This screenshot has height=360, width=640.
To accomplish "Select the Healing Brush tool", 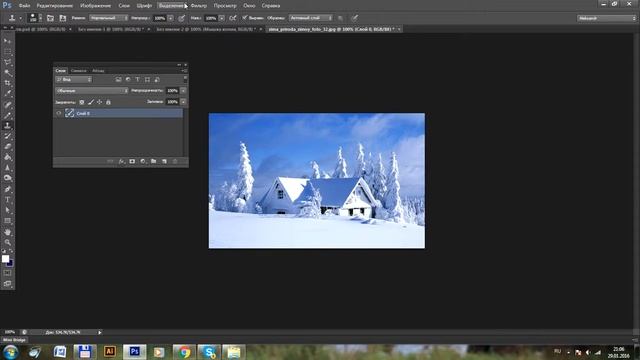I will [x=7, y=105].
